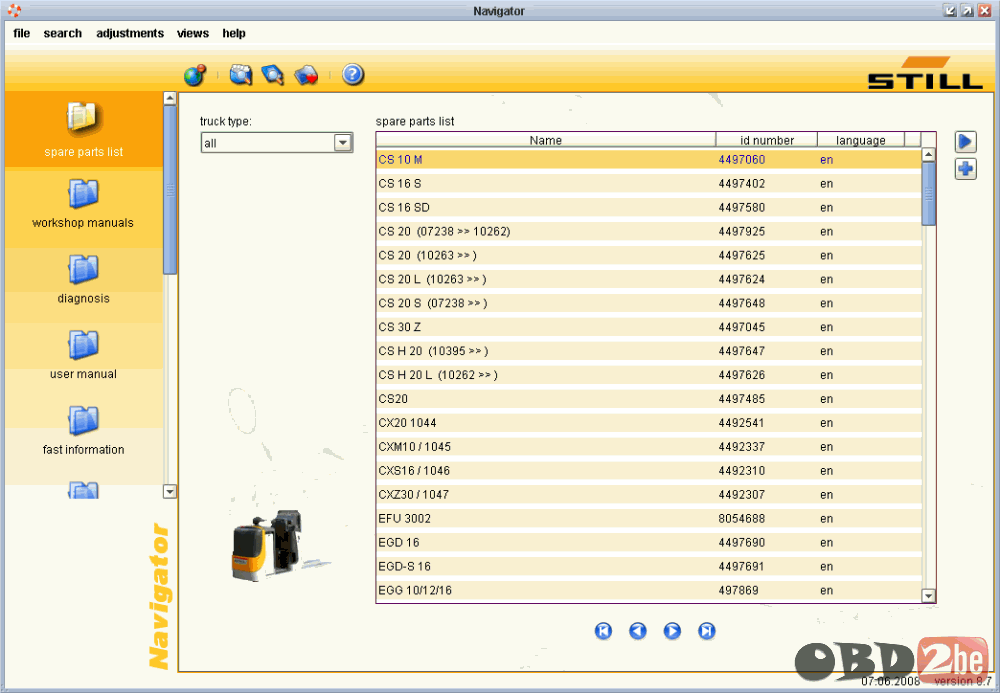1000x693 pixels.
Task: Click sidebar scrollbar down arrow
Action: pos(170,492)
